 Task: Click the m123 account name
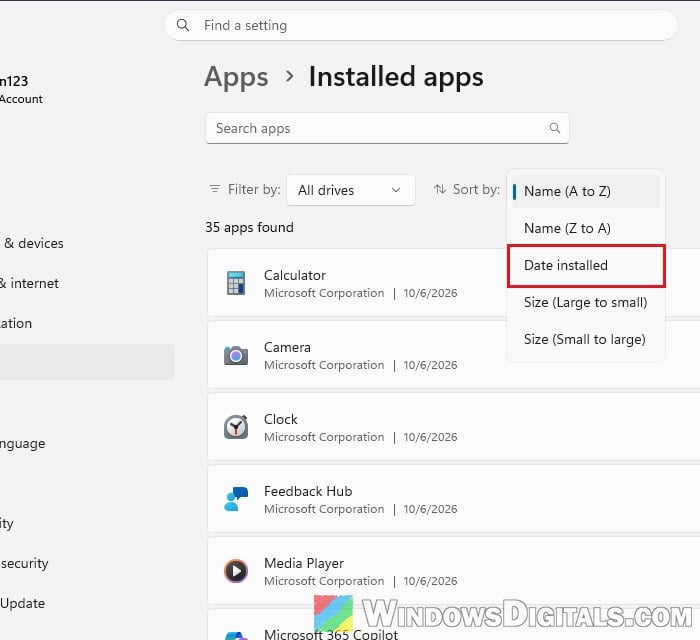14,81
